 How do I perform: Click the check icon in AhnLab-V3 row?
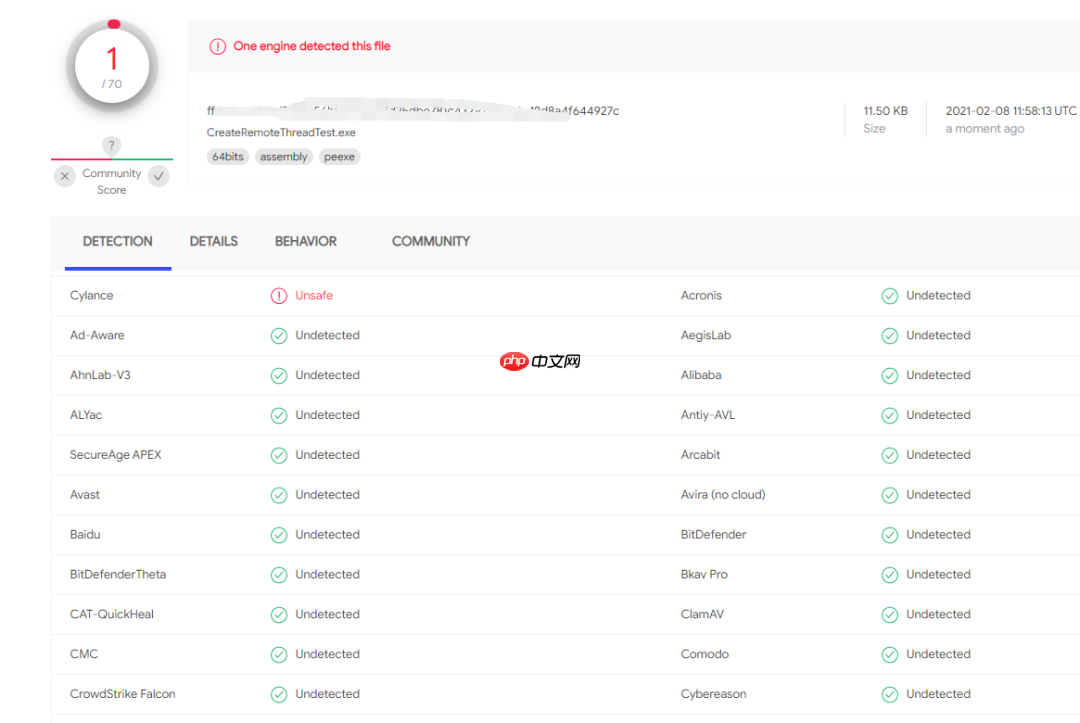pos(279,376)
